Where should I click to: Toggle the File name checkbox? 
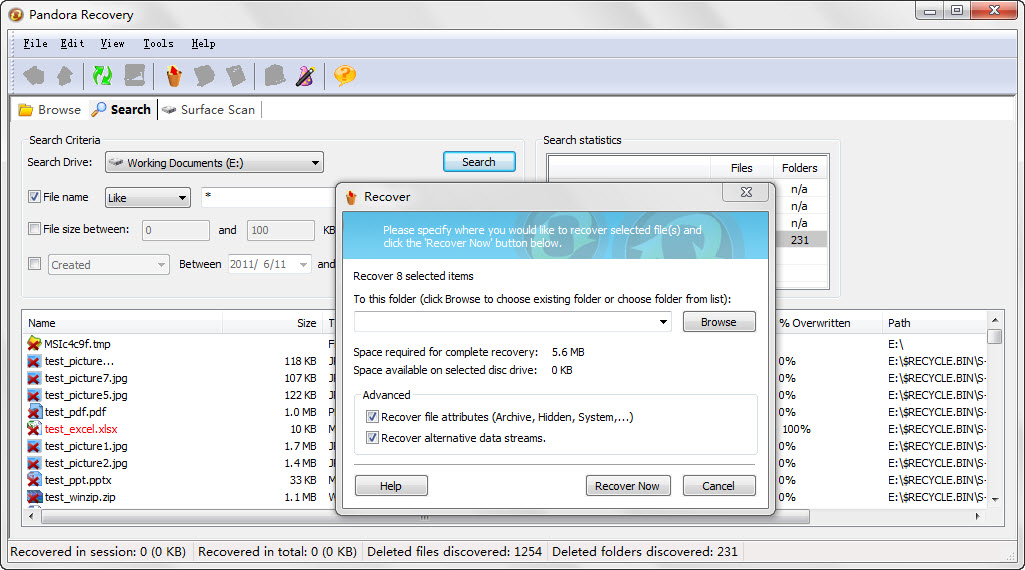(35, 196)
